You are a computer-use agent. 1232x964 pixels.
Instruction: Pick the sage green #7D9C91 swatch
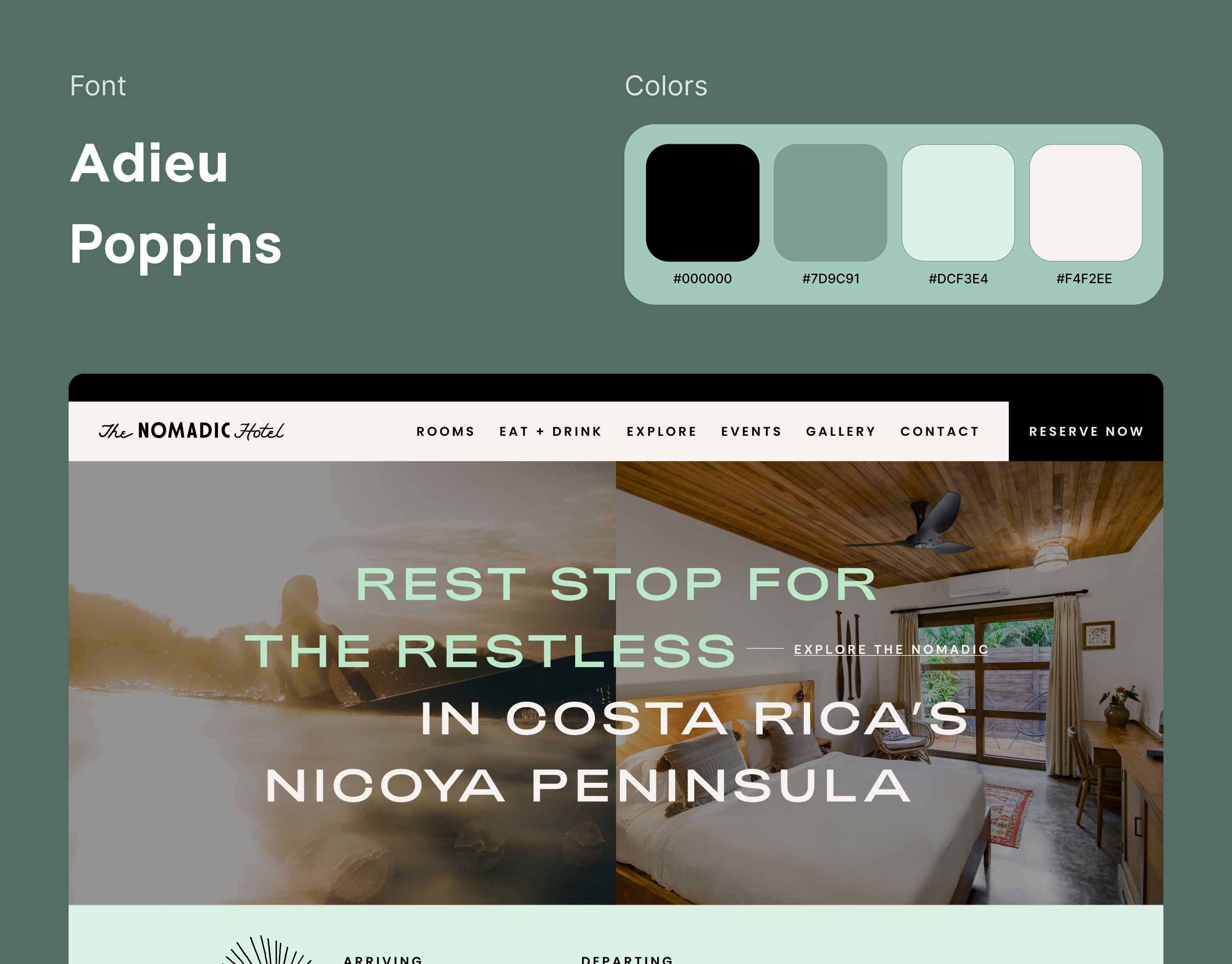click(830, 202)
